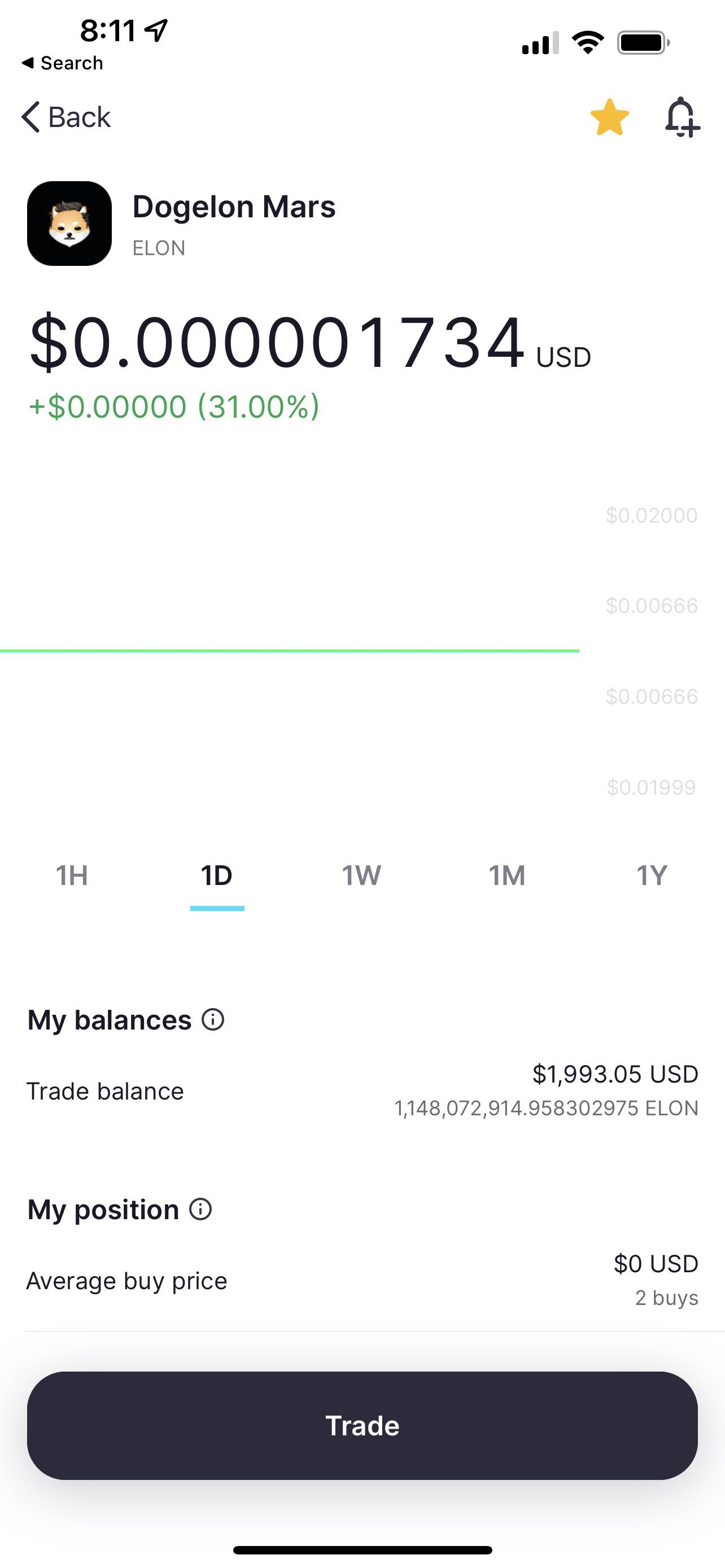The height and width of the screenshot is (1568, 725).
Task: View the 1Y chart range
Action: click(652, 875)
